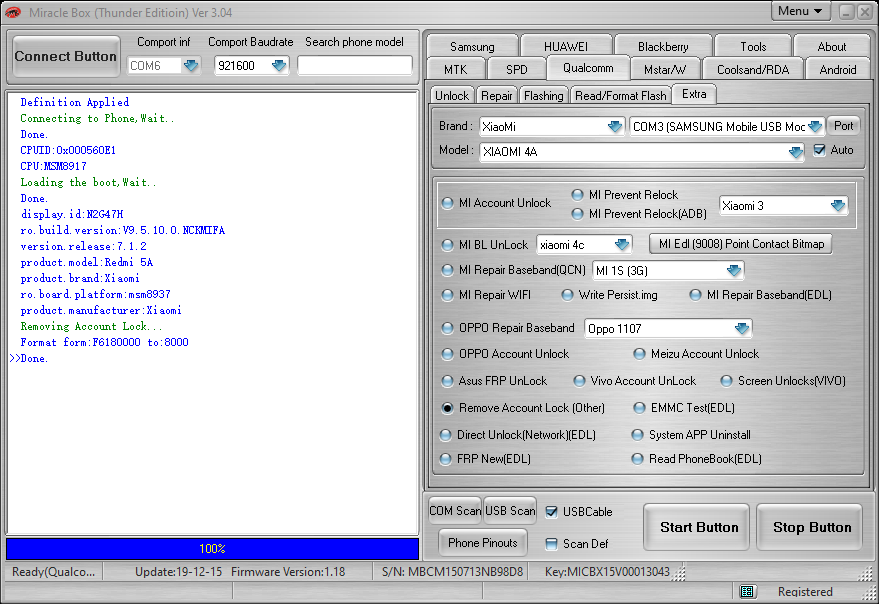Screen dimensions: 879x604
Task: Select System APP Uninstall radio option
Action: pyautogui.click(x=637, y=435)
